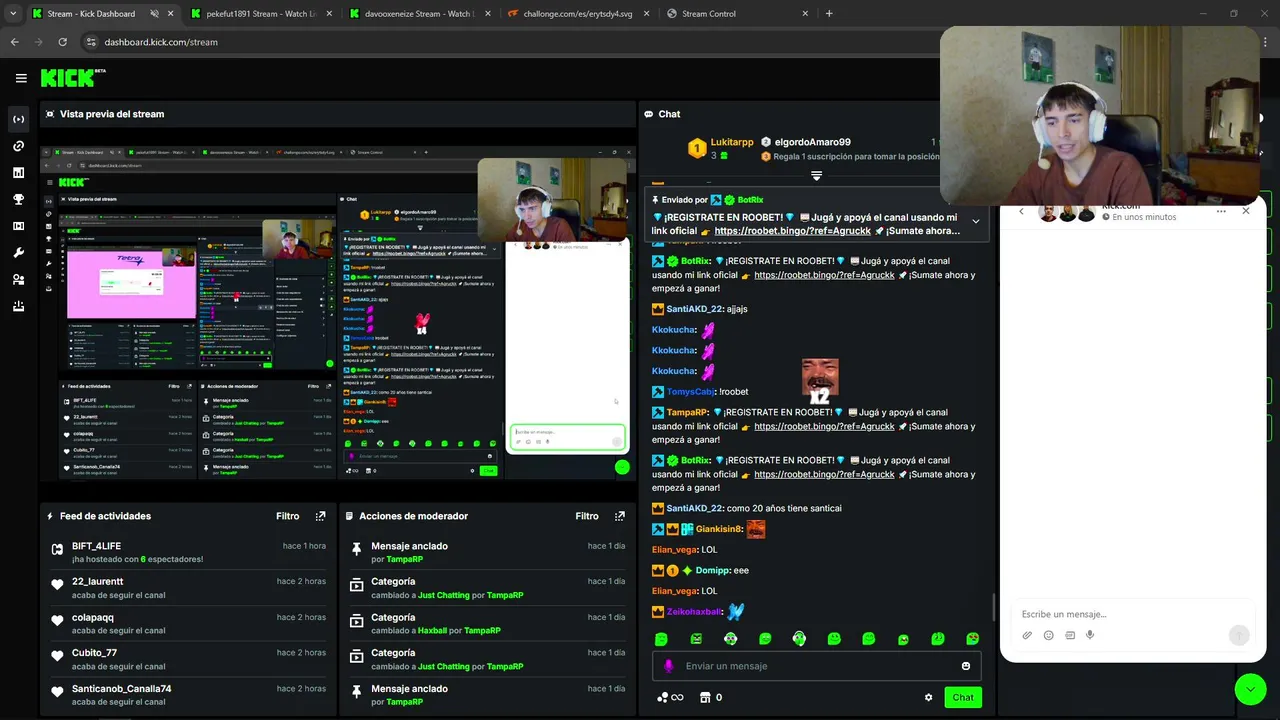Click the GIF icon in support widget
Viewport: 1280px width, 720px height.
click(1070, 635)
